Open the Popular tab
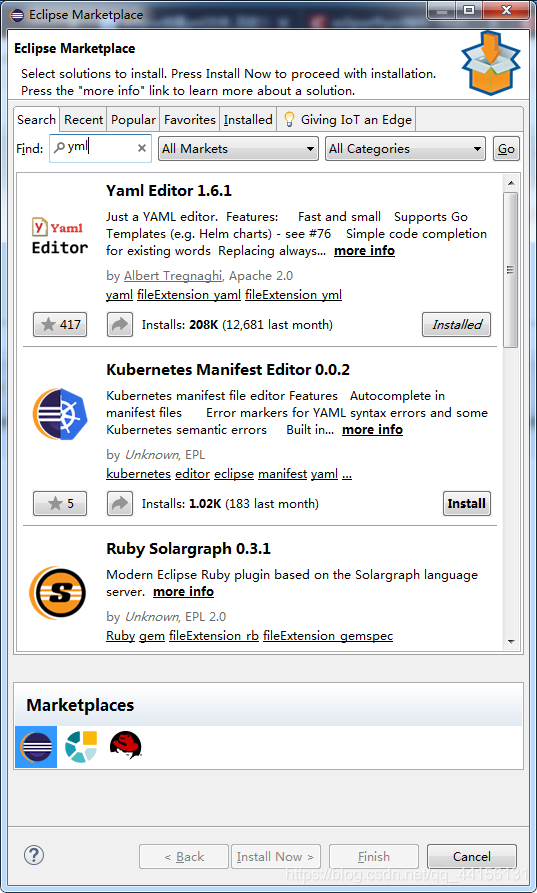537x893 pixels. tap(133, 120)
